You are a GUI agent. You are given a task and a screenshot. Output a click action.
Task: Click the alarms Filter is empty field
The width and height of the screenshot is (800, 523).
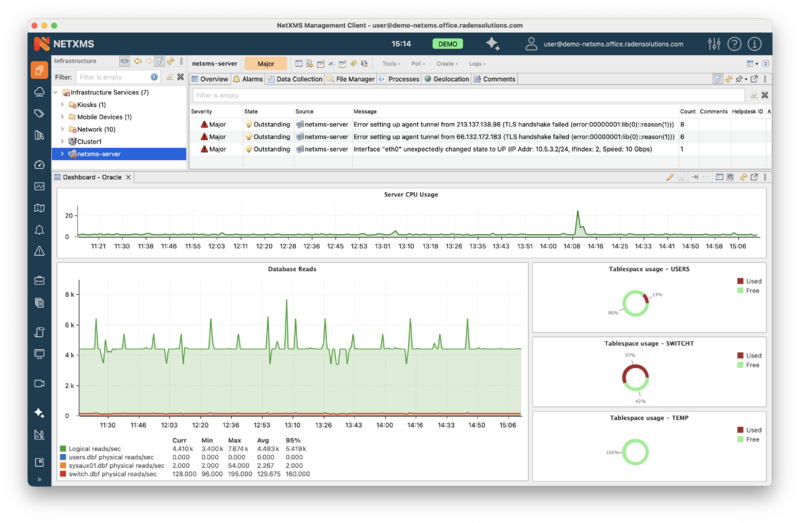tap(468, 95)
